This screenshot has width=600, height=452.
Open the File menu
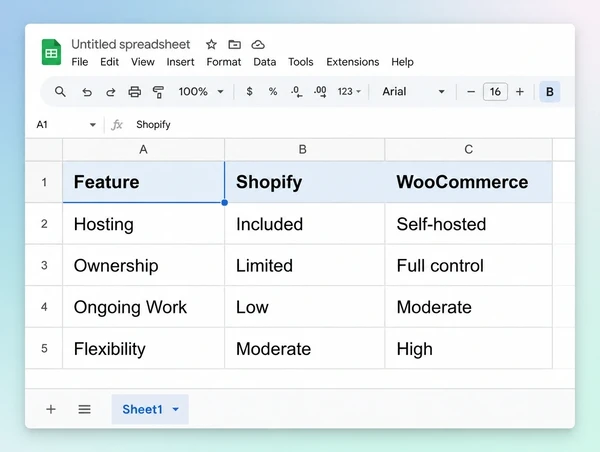(80, 62)
